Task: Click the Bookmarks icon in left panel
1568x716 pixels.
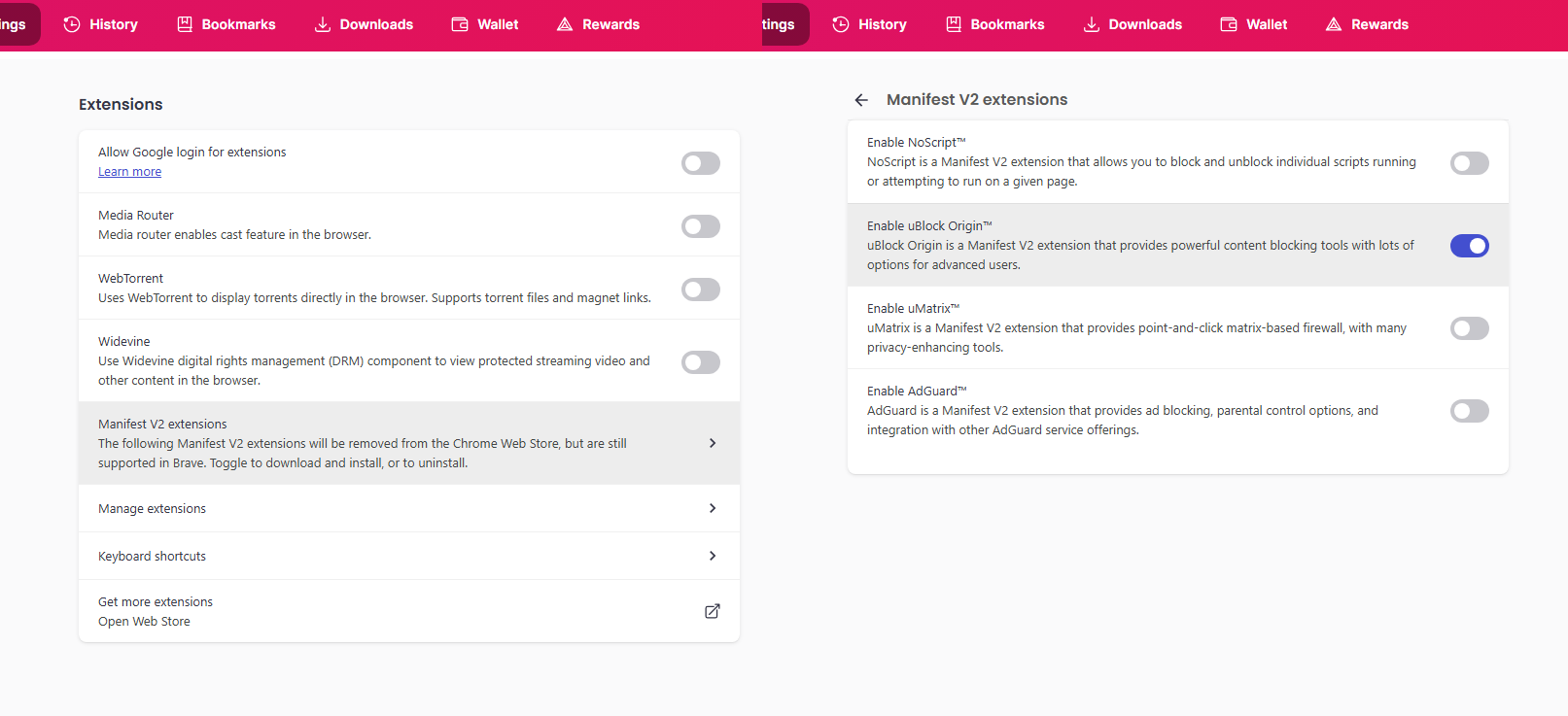Action: click(x=185, y=24)
